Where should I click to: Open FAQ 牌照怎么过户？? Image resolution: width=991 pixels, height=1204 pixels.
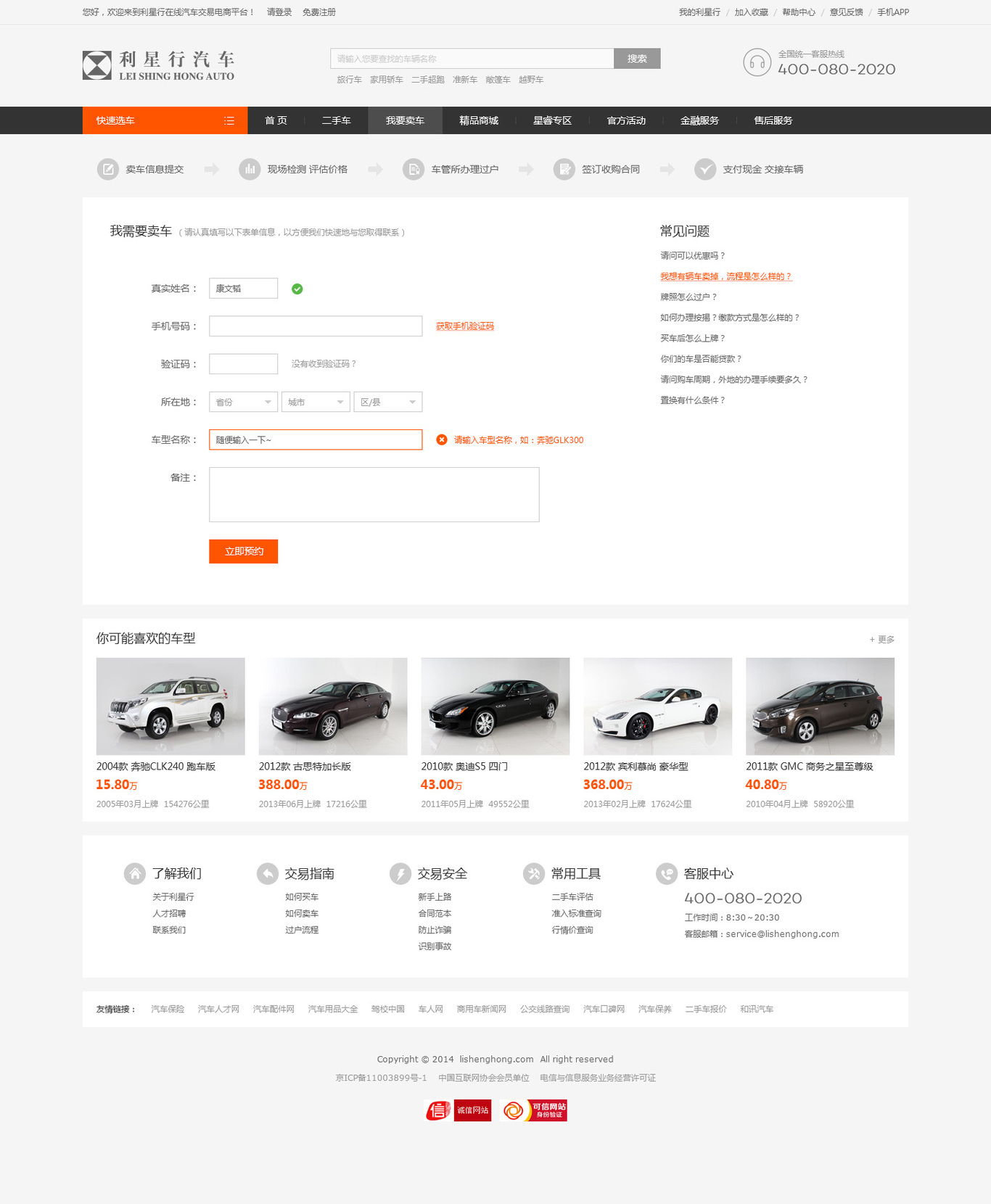tap(688, 297)
